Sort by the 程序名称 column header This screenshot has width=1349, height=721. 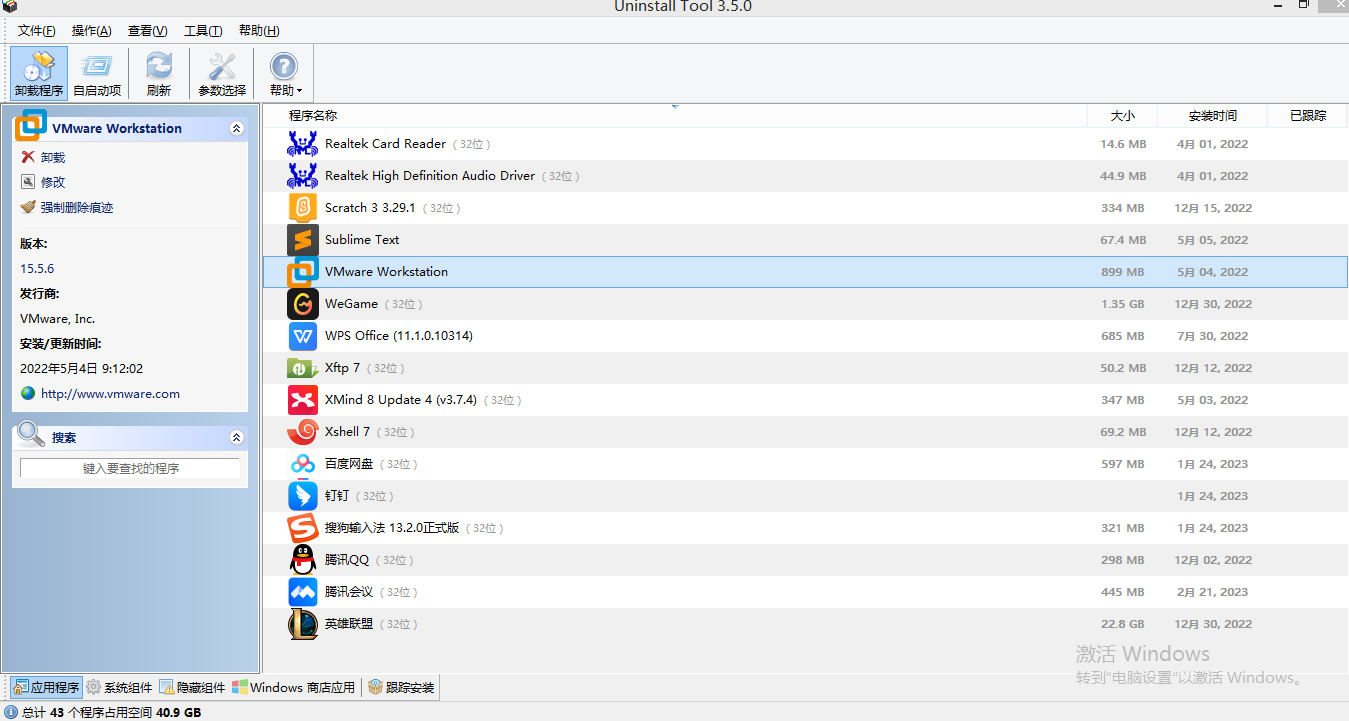click(x=675, y=116)
